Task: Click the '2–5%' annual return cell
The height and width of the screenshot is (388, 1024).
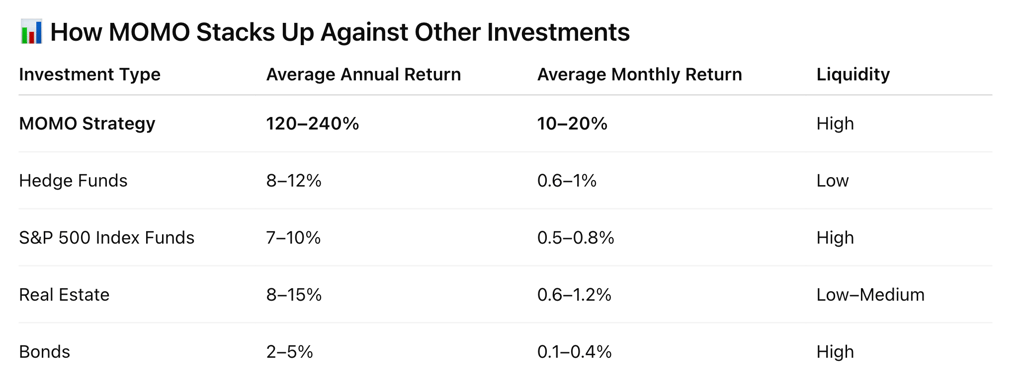Action: tap(289, 352)
